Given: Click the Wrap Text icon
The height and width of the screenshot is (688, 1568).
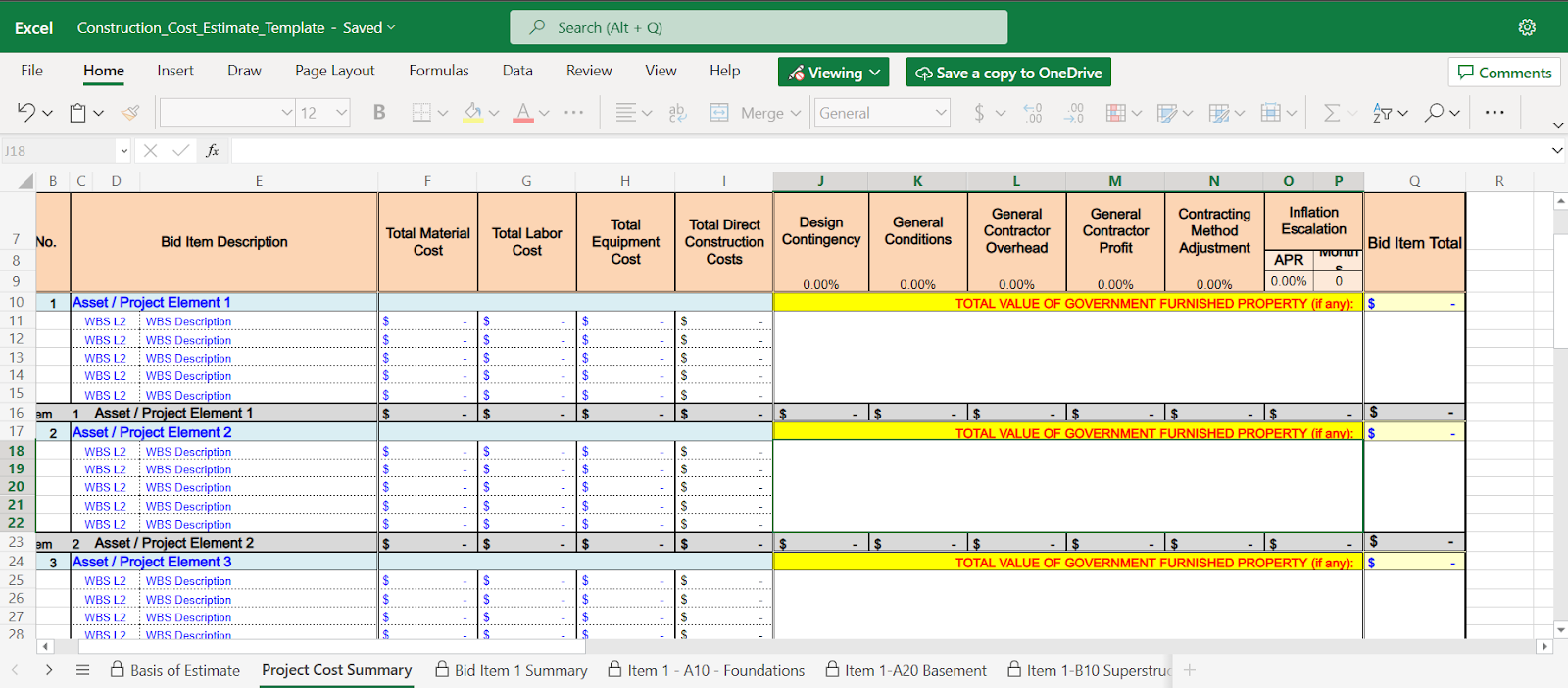Looking at the screenshot, I should click(x=677, y=113).
